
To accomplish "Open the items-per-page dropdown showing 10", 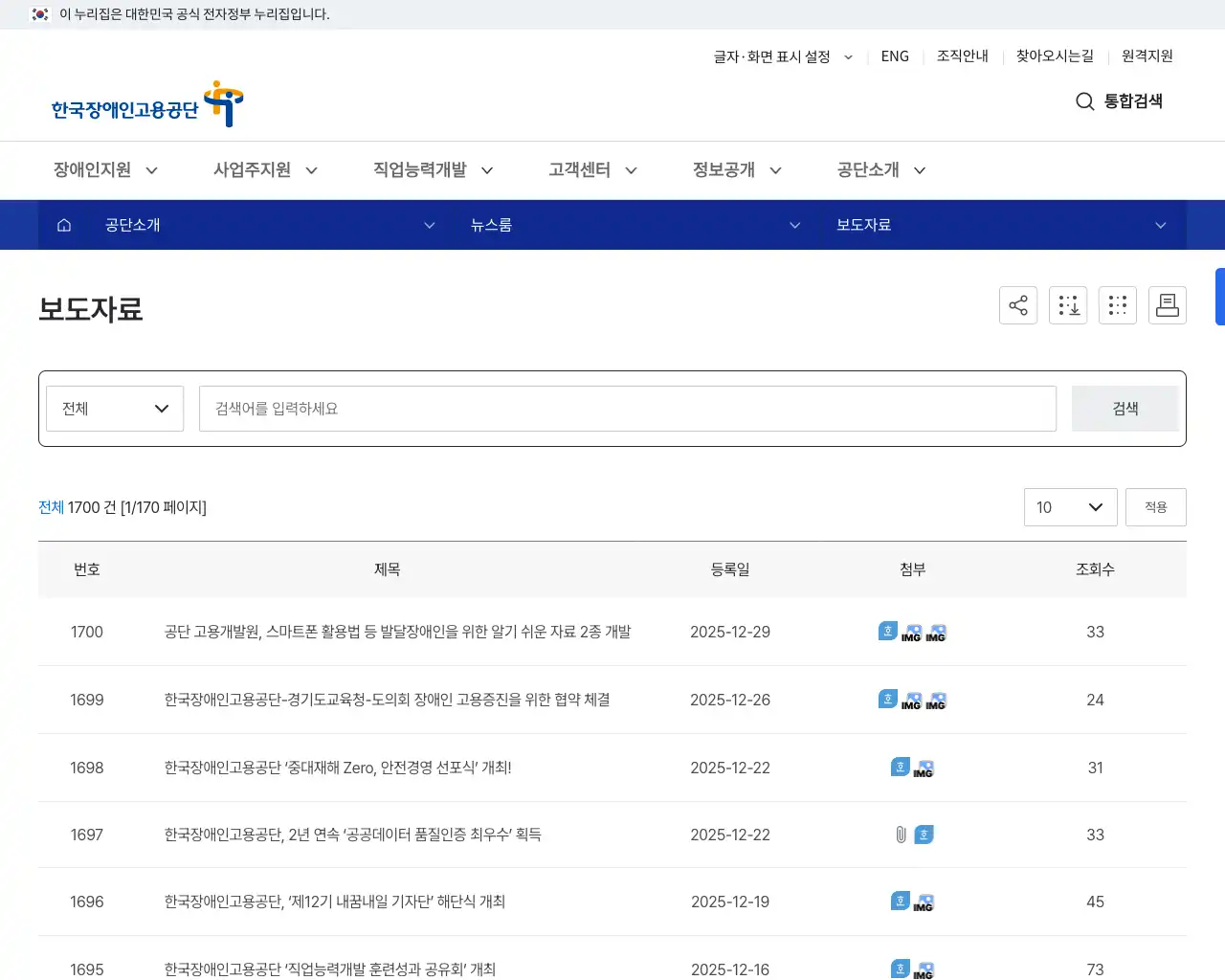I will point(1070,507).
